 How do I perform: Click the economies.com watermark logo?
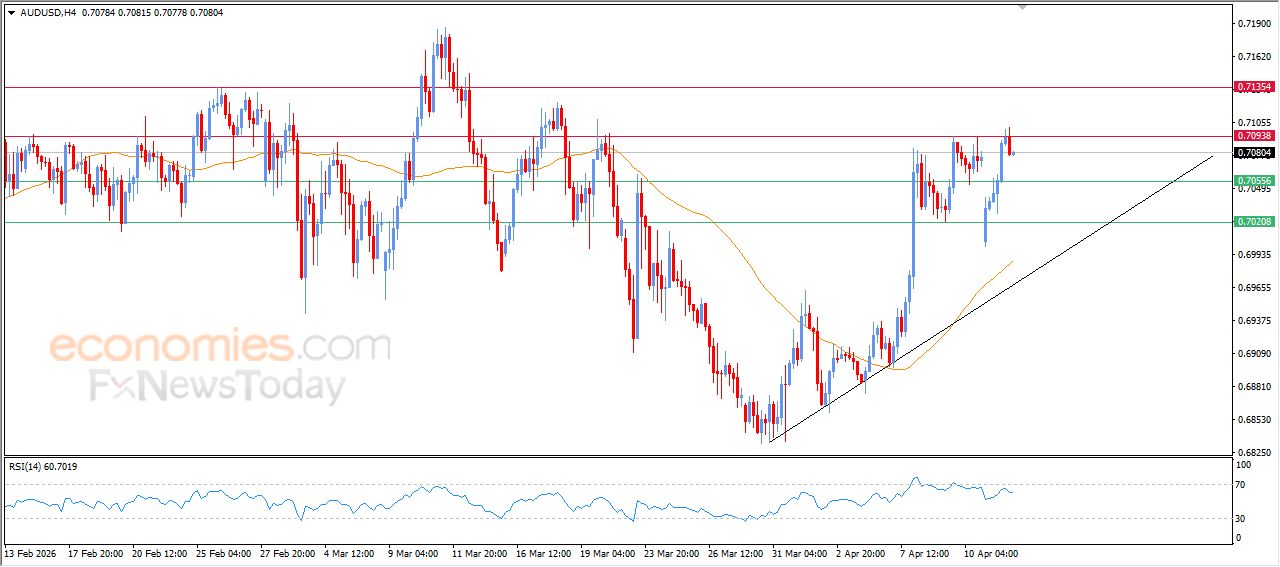[x=220, y=346]
